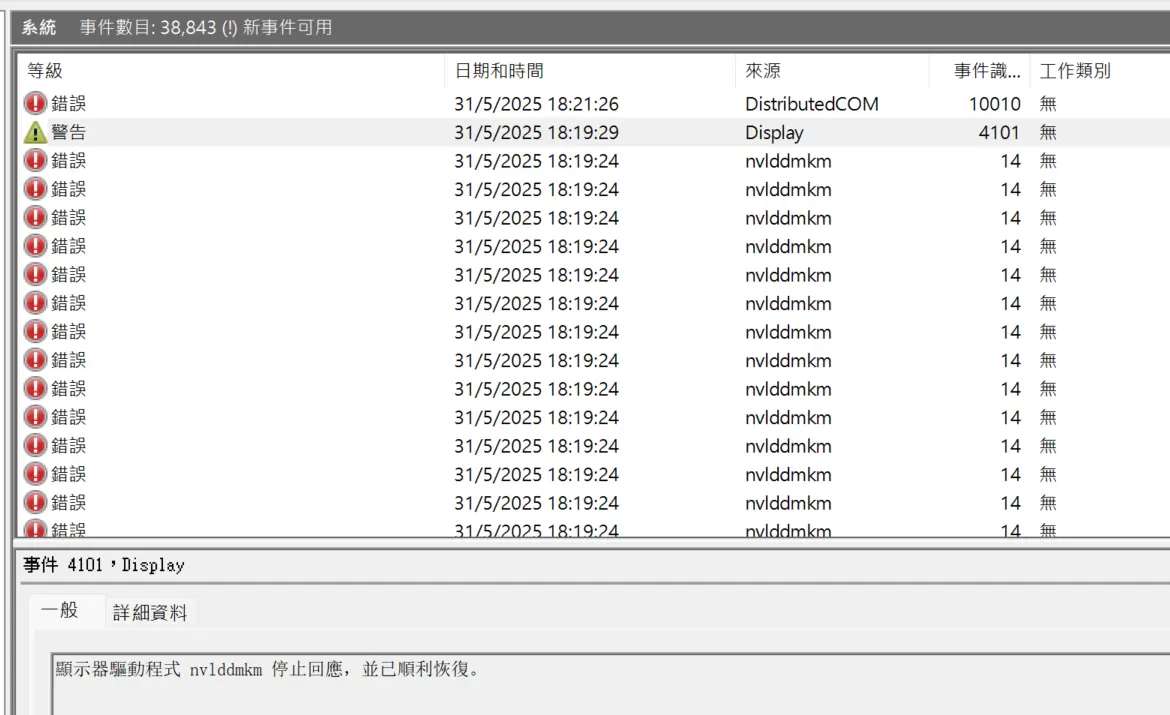Sort by the 等級 column header
The height and width of the screenshot is (715, 1170).
tap(230, 71)
